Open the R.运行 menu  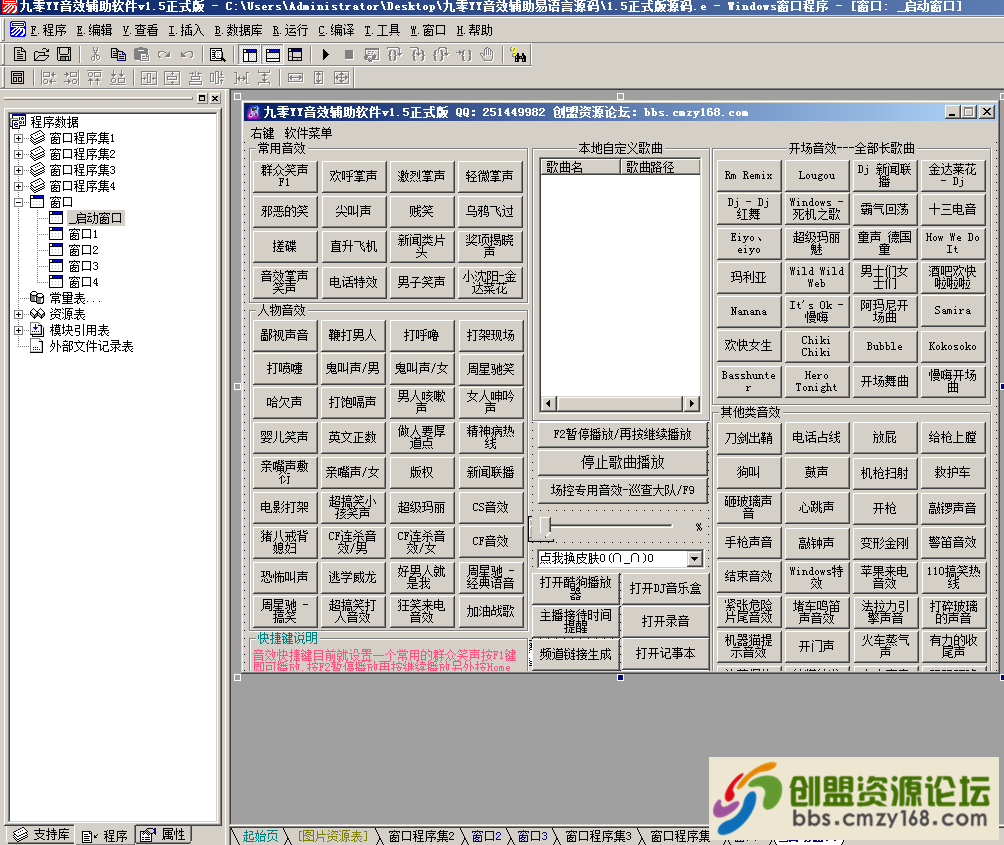coord(290,30)
